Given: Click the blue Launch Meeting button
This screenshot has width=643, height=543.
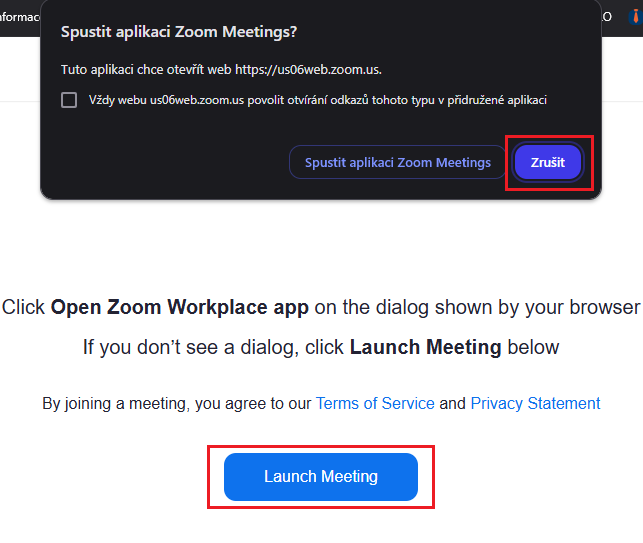Looking at the screenshot, I should click(320, 477).
